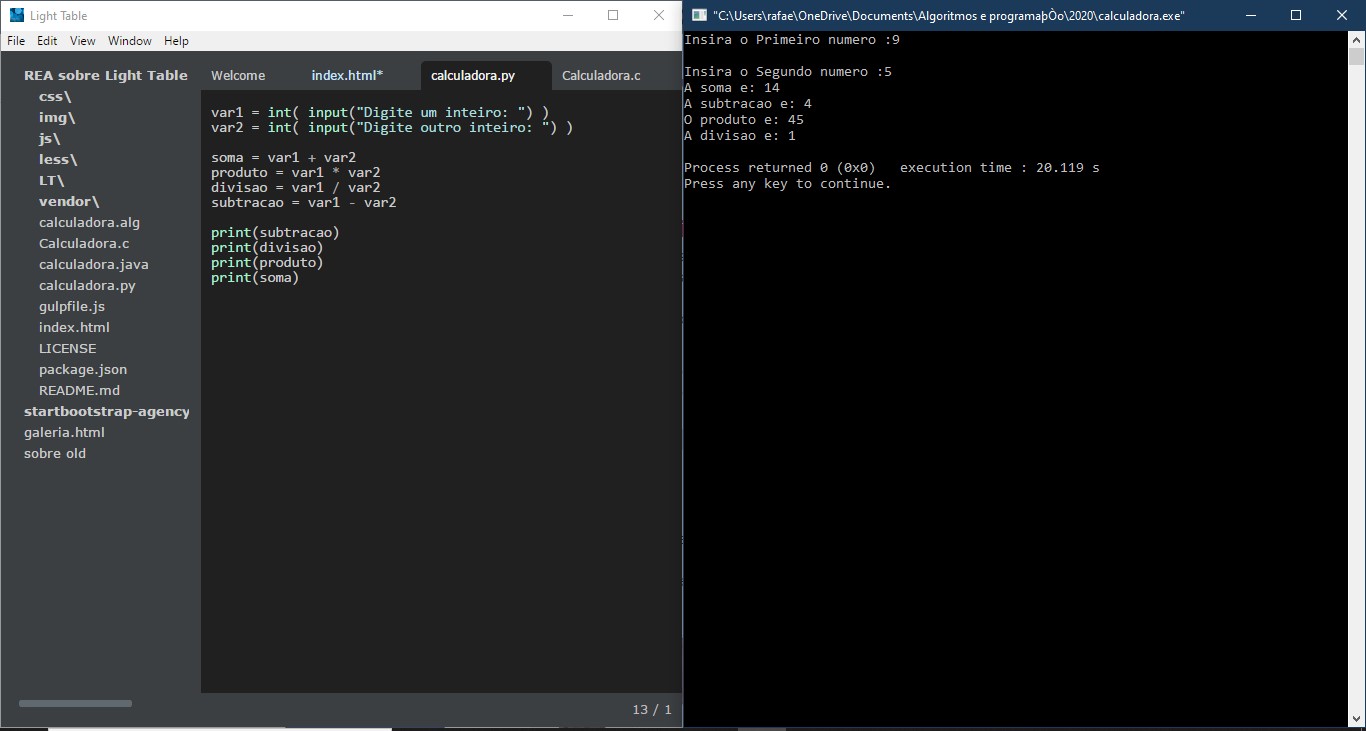Click the "Digite um inteiro: " string in the code

(x=440, y=113)
